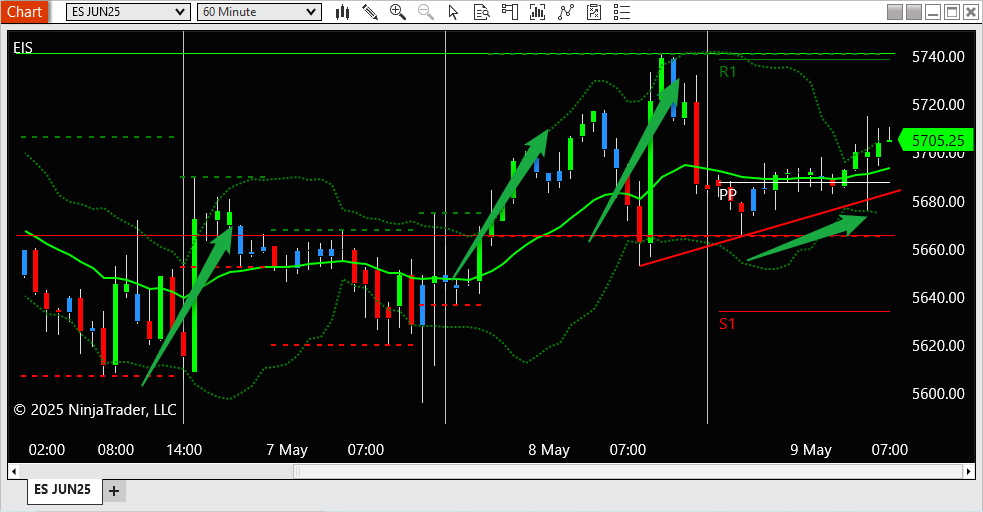Viewport: 983px width, 512px height.
Task: Click the PP pivot point label
Action: point(727,194)
